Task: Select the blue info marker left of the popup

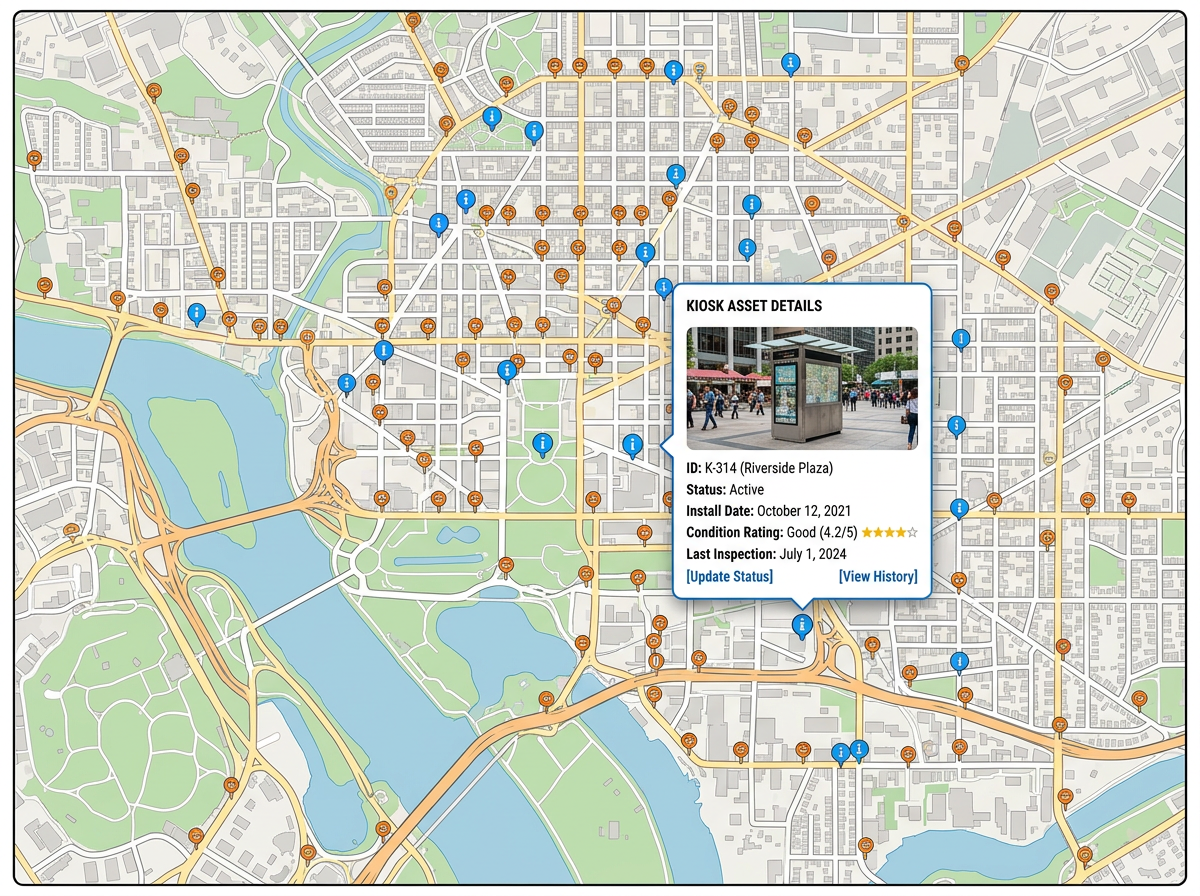Action: 632,445
